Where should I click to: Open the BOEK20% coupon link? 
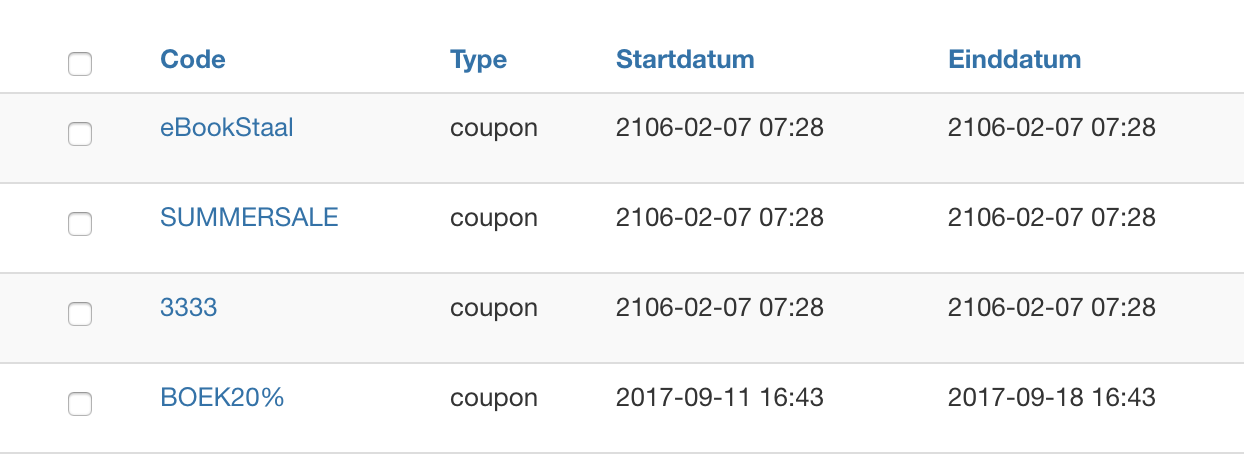[222, 397]
